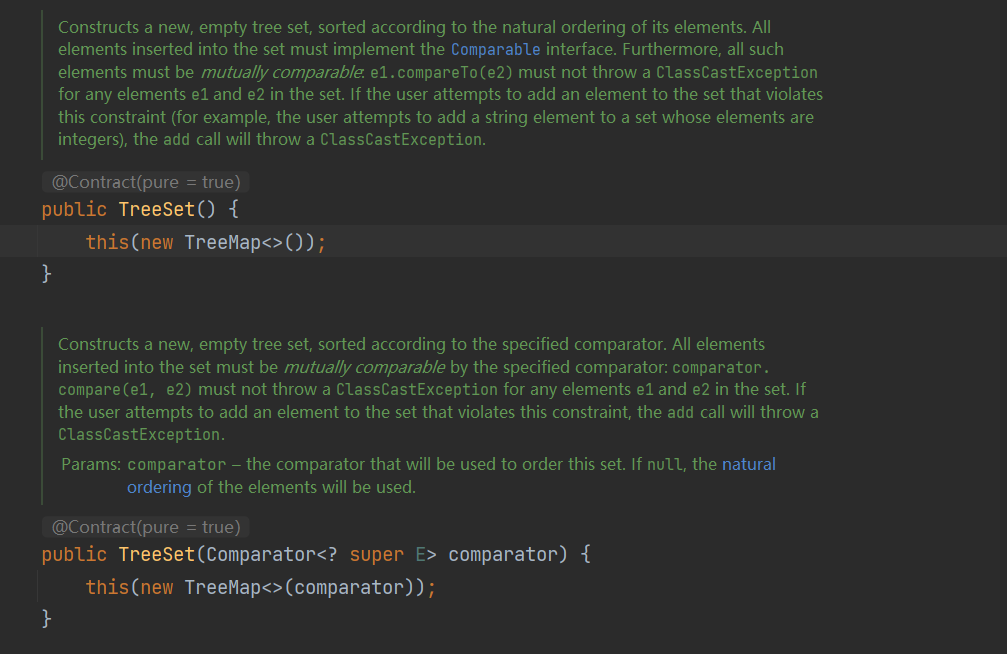This screenshot has height=654, width=1007.
Task: Click the 'Params:' label in the documentation
Action: [91, 464]
